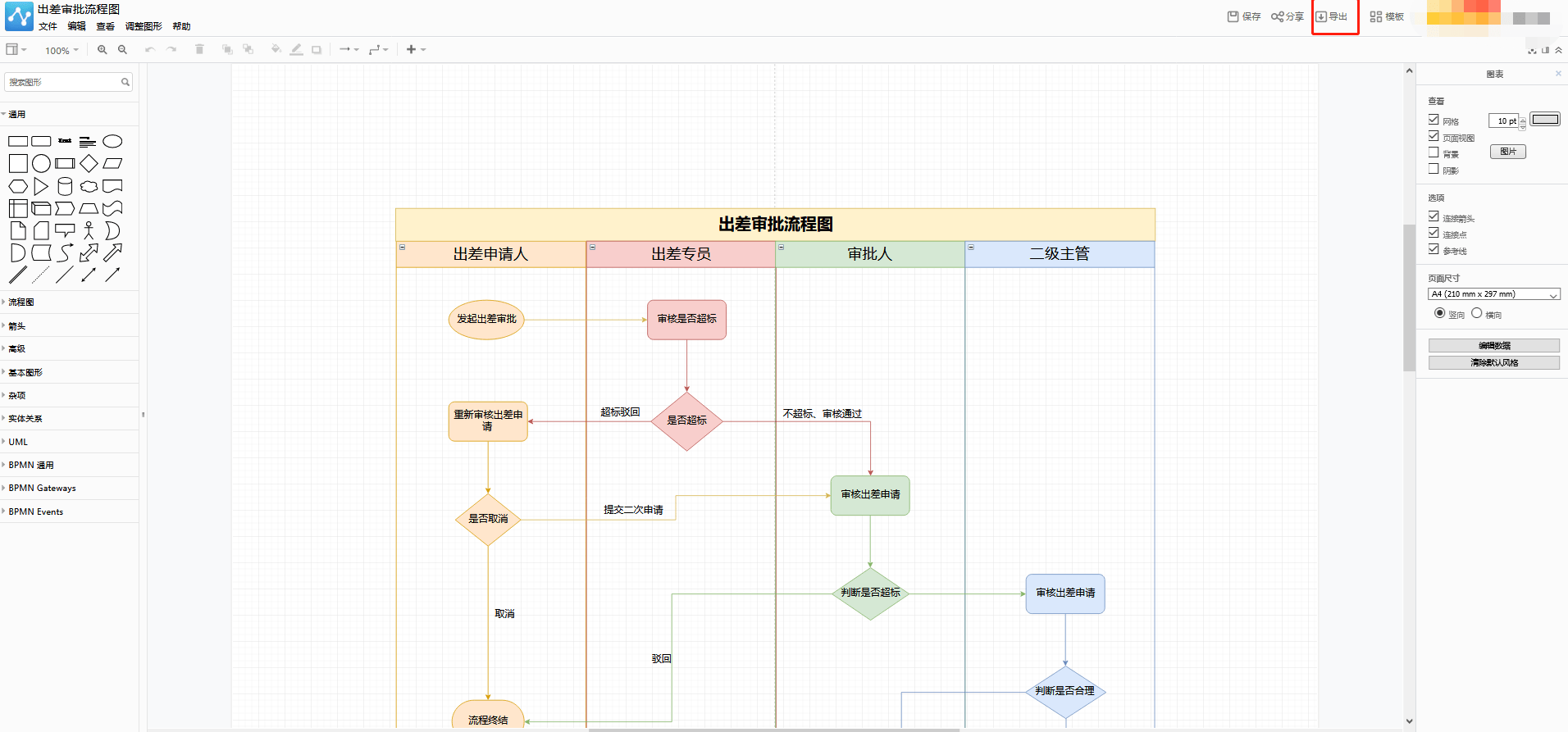This screenshot has width=1568, height=732.
Task: Click the 分享 share button
Action: tap(1288, 16)
